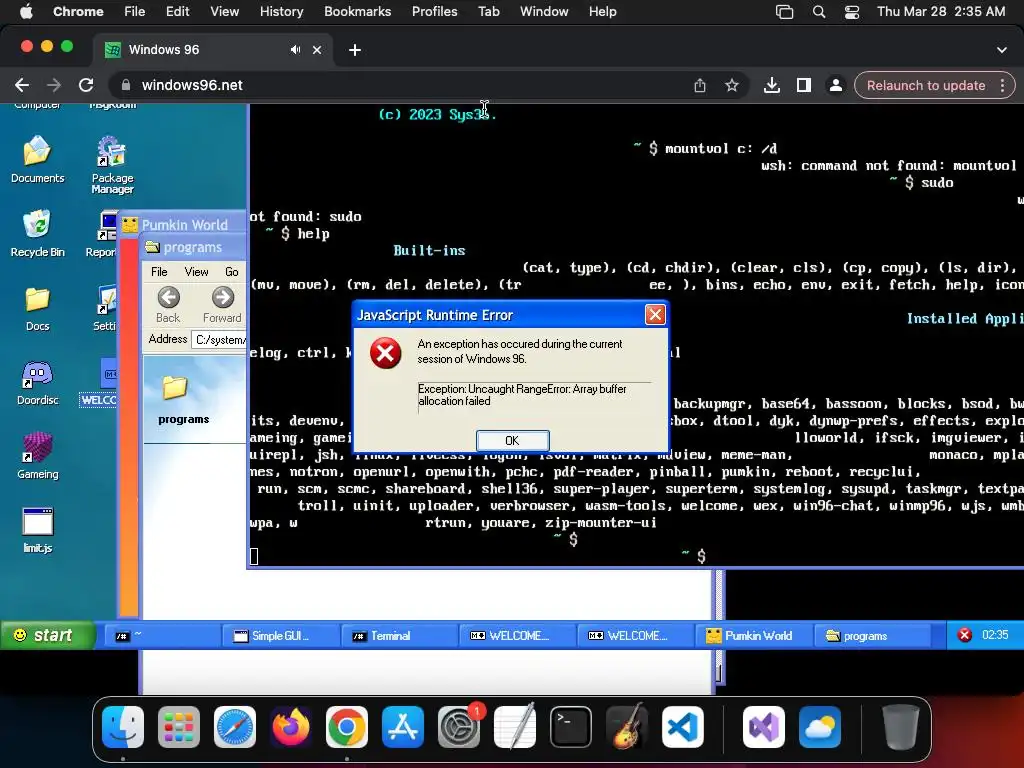
Task: Open the Docs folder desktop icon
Action: coord(37,308)
